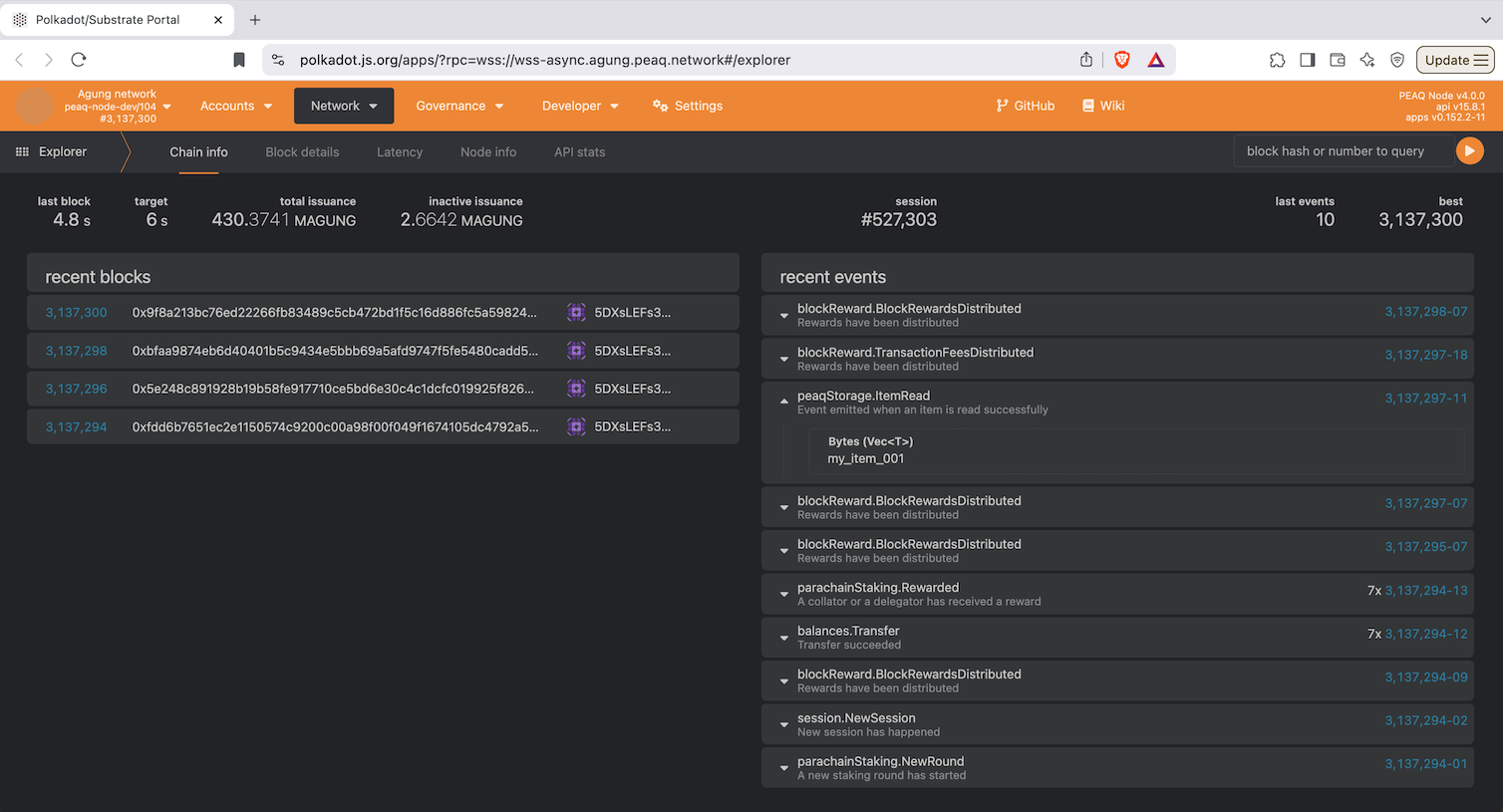Viewport: 1503px width, 812px height.
Task: Open event link 3,137,297-18
Action: [1426, 355]
